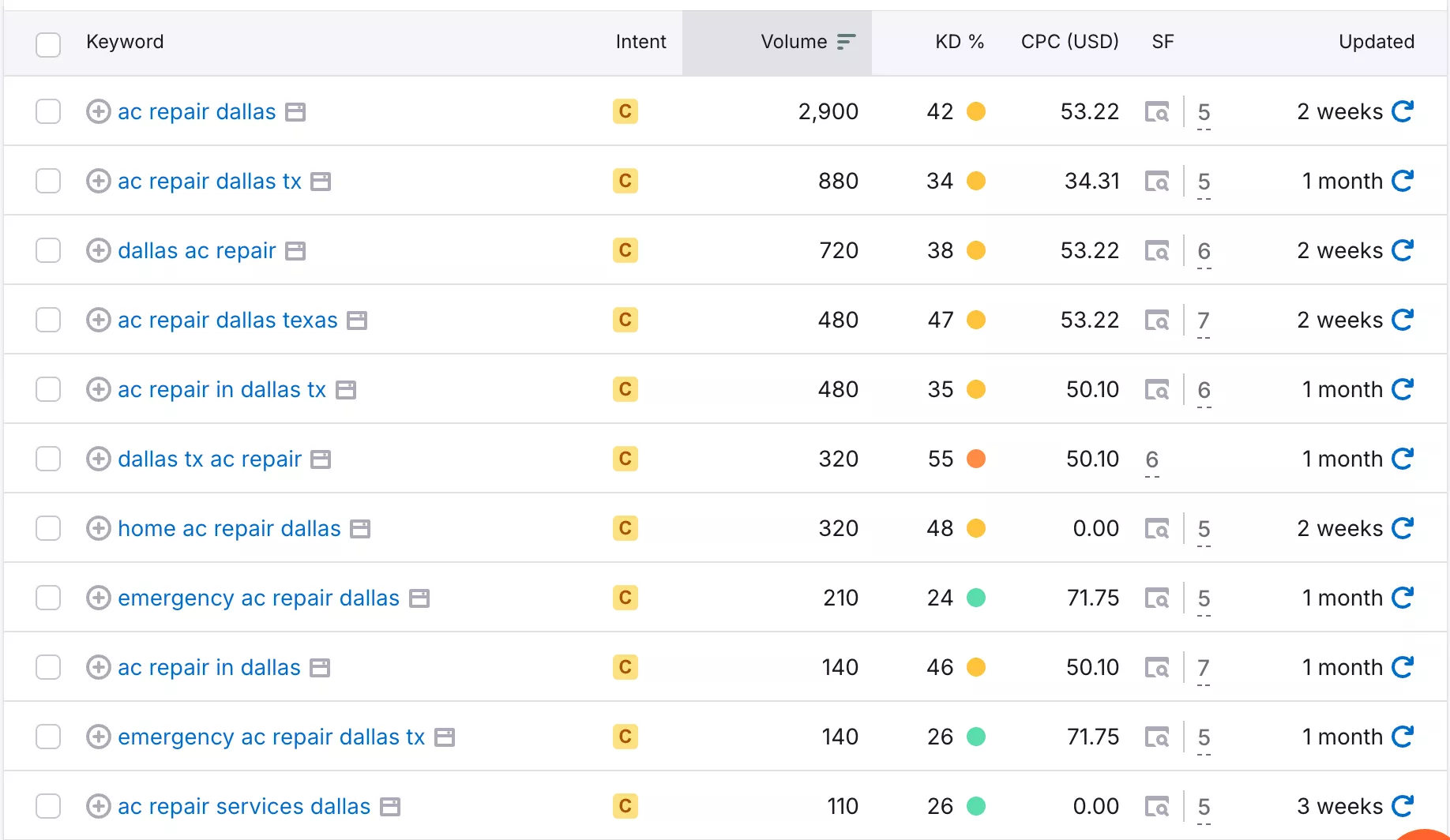Click the red KD difficulty dot for "dallas tx ac repair"
Image resolution: width=1450 pixels, height=840 pixels.
tap(977, 459)
